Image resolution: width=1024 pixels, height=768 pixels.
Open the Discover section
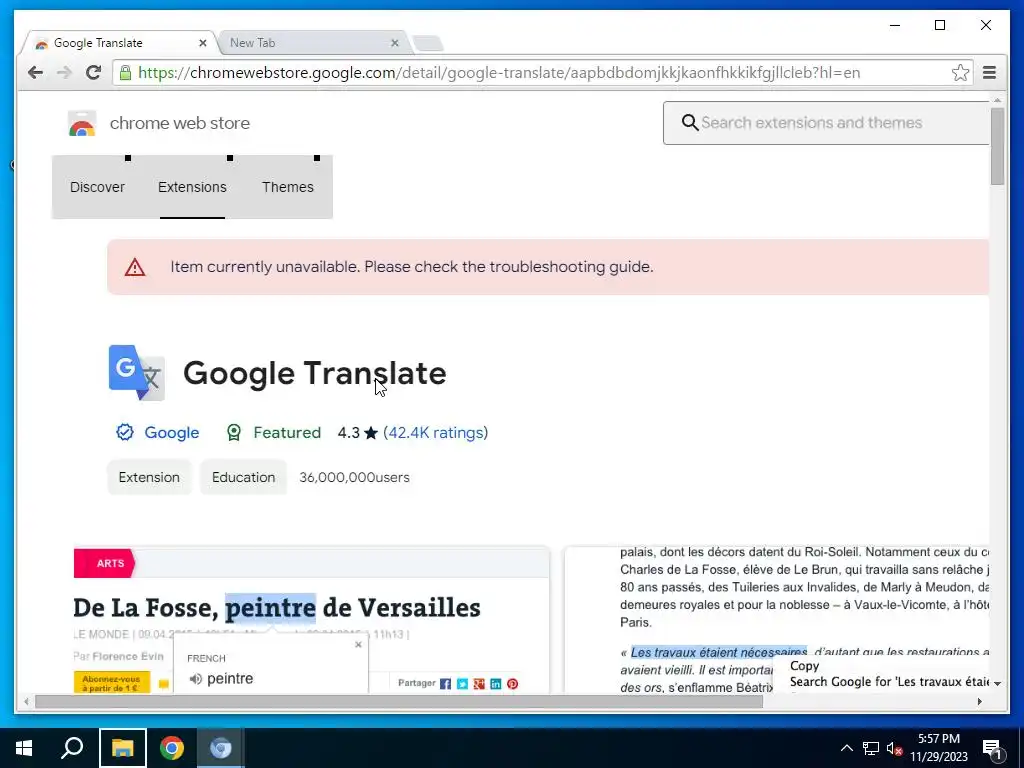click(97, 187)
